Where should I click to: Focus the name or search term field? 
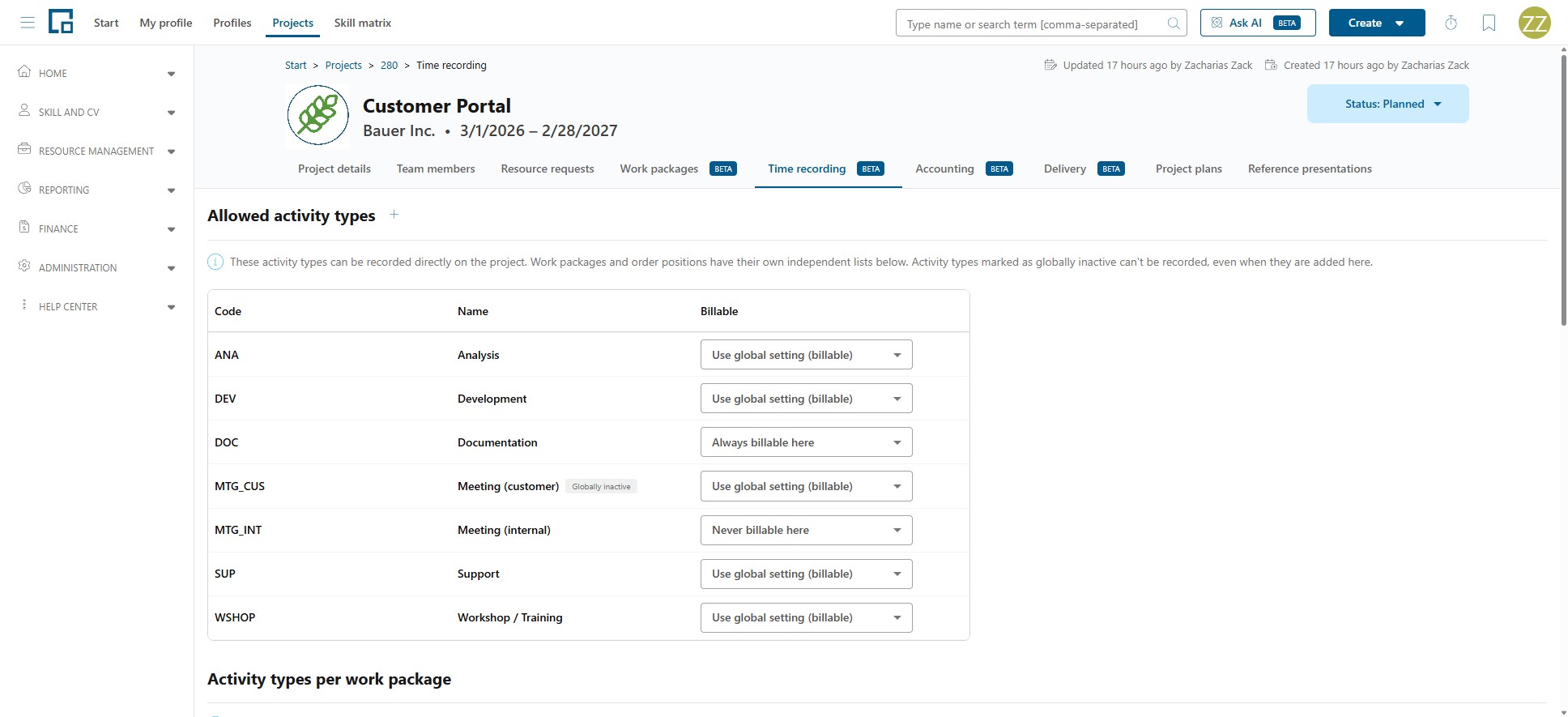coord(1042,23)
